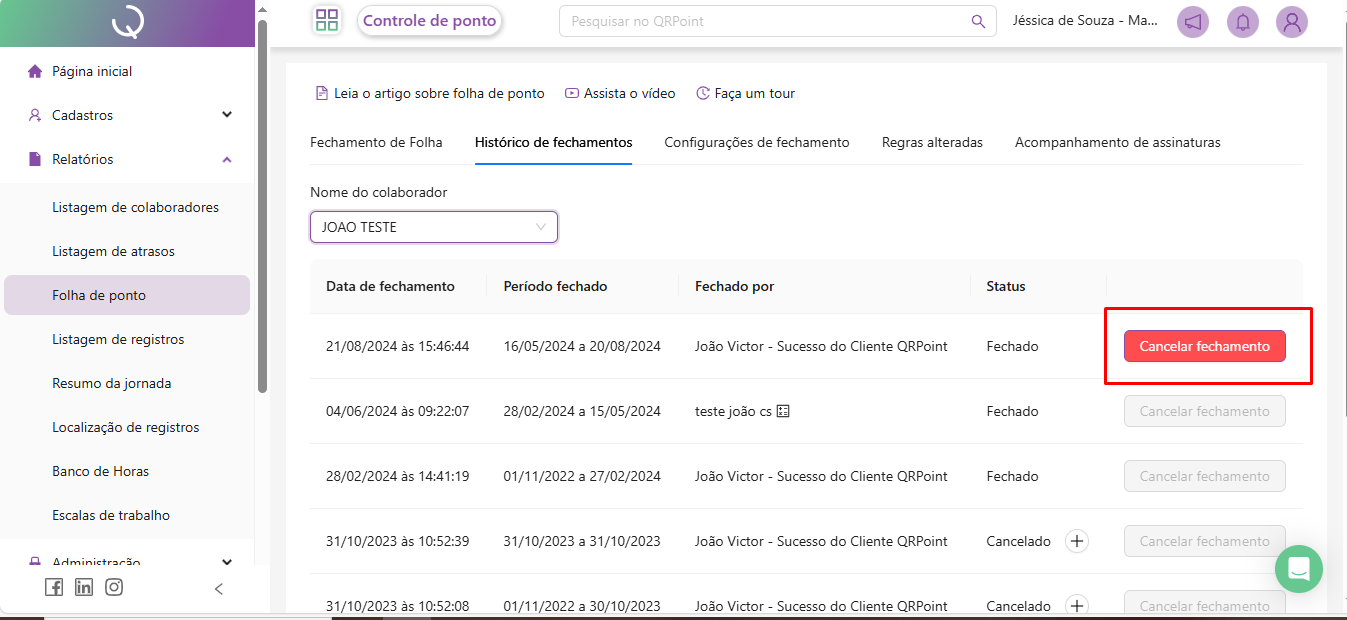Open the Assista o vídeo link
The width and height of the screenshot is (1347, 620).
[x=620, y=93]
